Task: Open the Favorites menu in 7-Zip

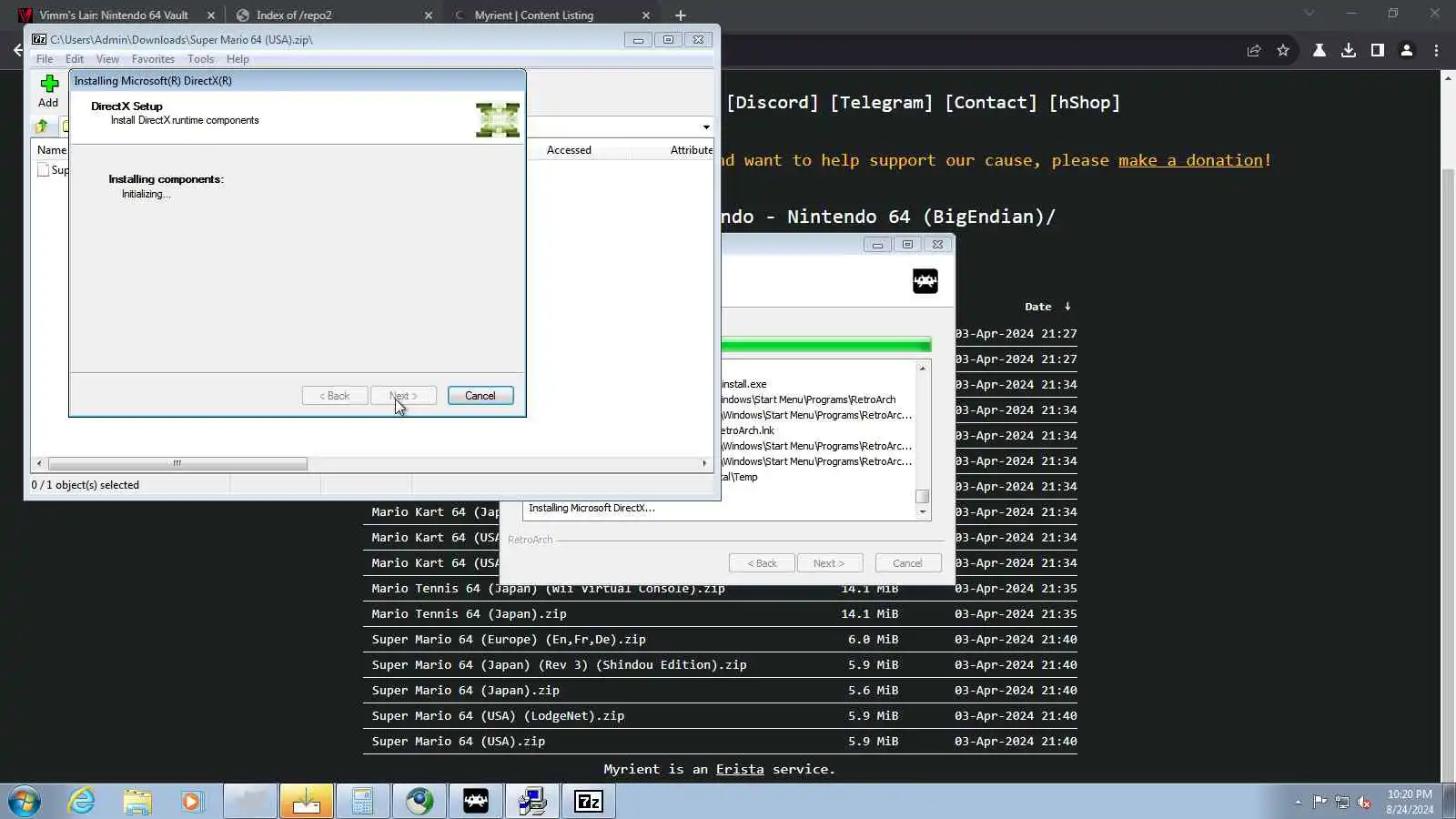Action: point(153,59)
